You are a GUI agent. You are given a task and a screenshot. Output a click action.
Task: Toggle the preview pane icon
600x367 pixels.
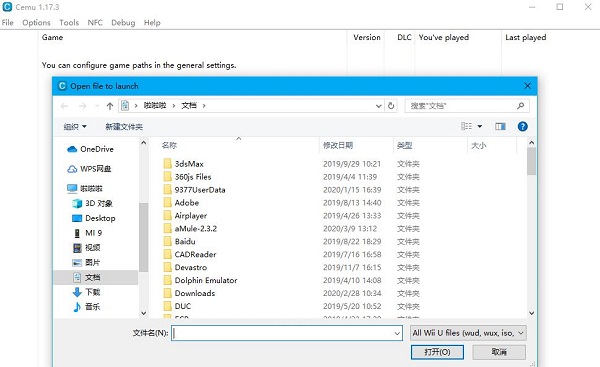500,126
